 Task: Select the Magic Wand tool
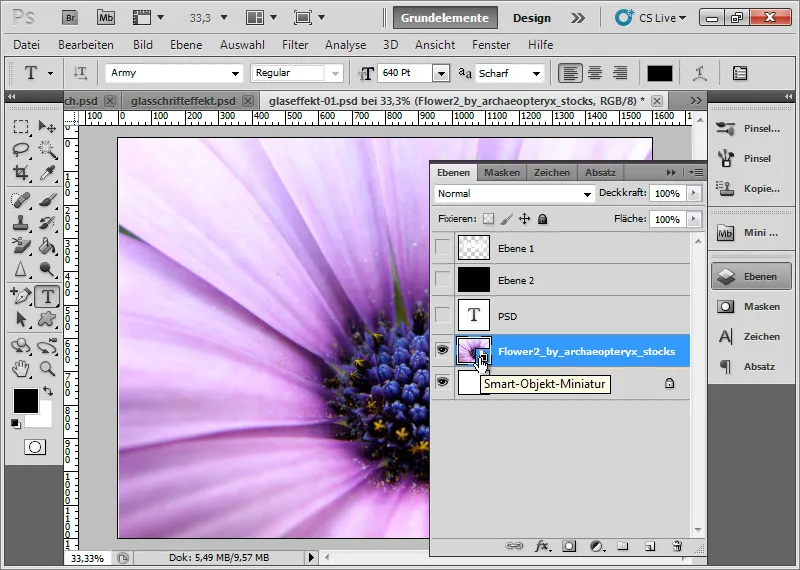coord(47,150)
